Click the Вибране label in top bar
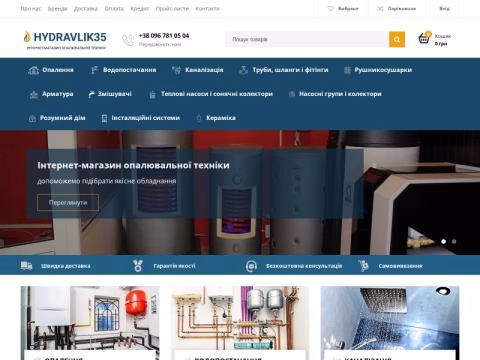Viewport: 480px width, 360px height. [x=348, y=9]
